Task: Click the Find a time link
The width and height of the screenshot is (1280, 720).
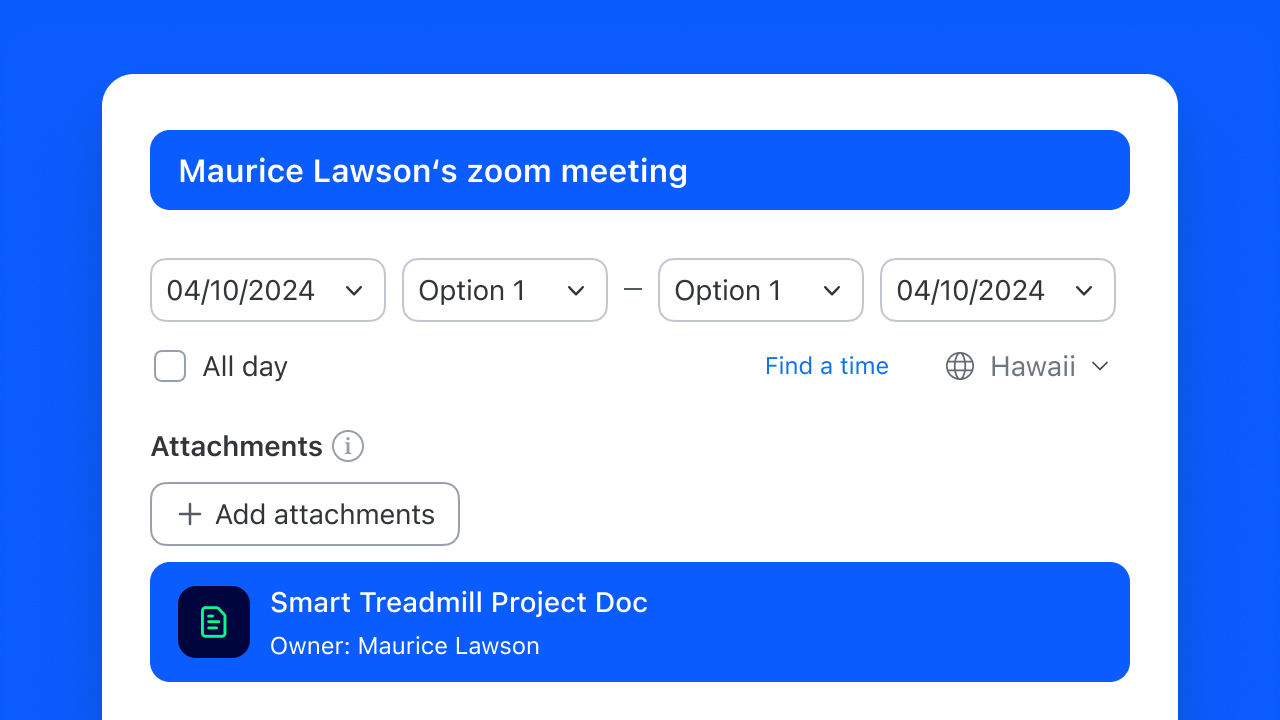Action: pyautogui.click(x=827, y=366)
